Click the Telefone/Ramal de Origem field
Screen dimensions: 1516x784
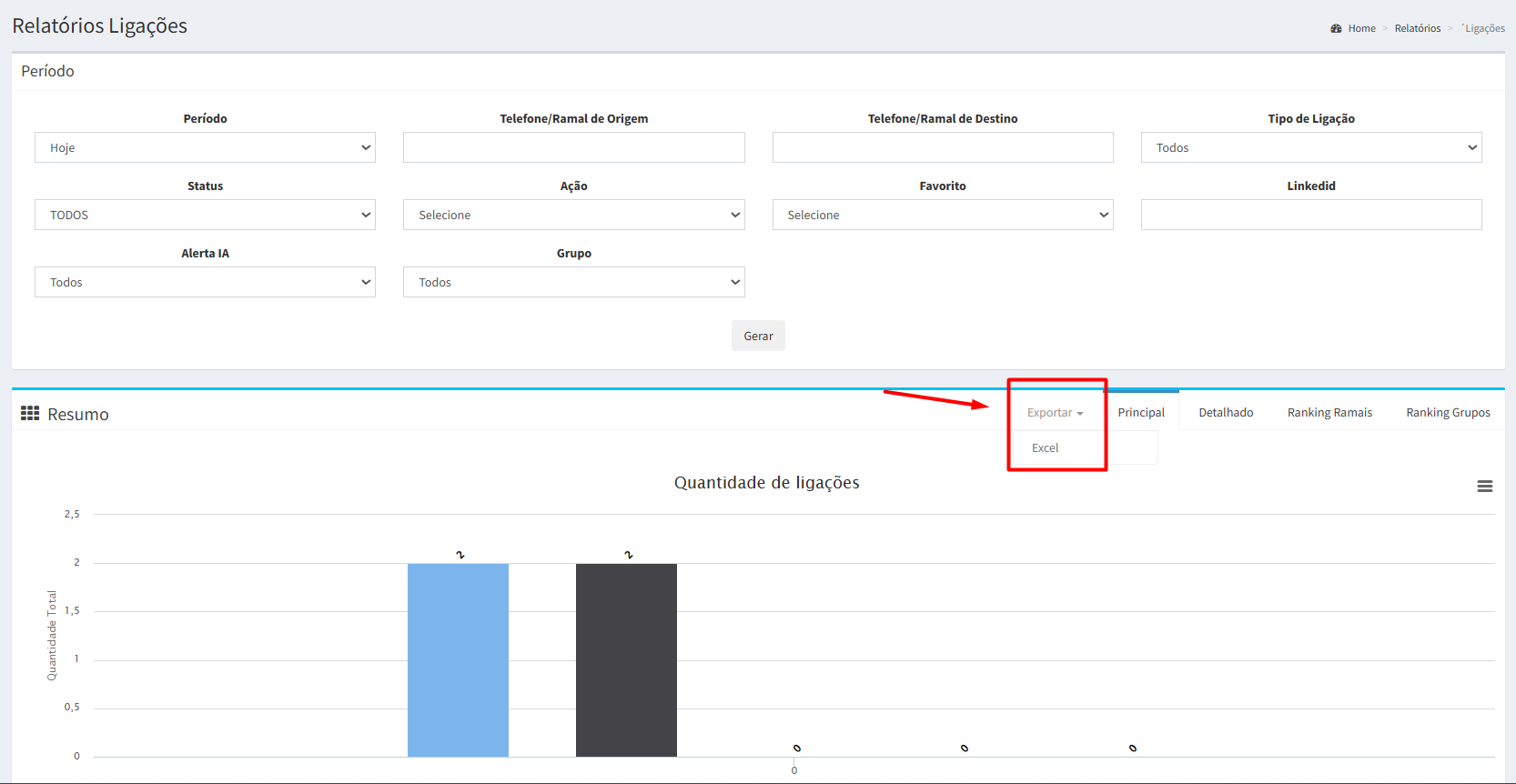pyautogui.click(x=573, y=147)
